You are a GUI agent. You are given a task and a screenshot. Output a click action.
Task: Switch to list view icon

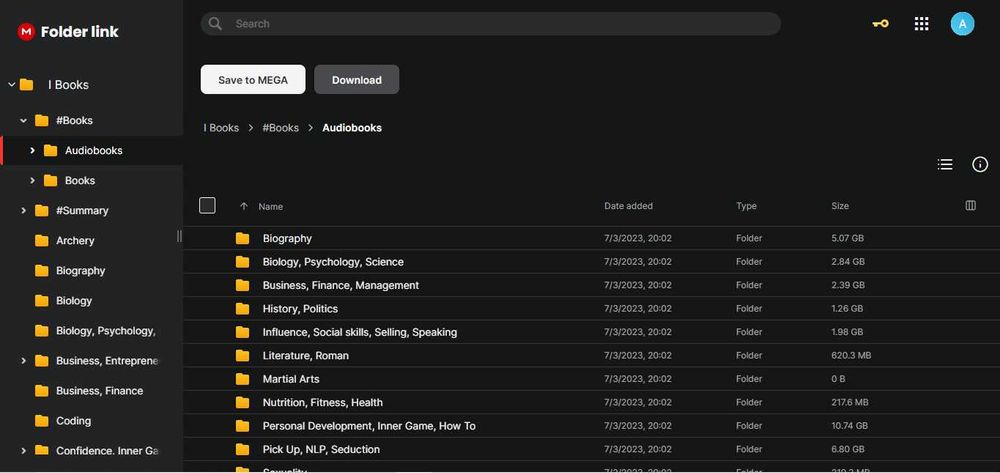(x=945, y=165)
